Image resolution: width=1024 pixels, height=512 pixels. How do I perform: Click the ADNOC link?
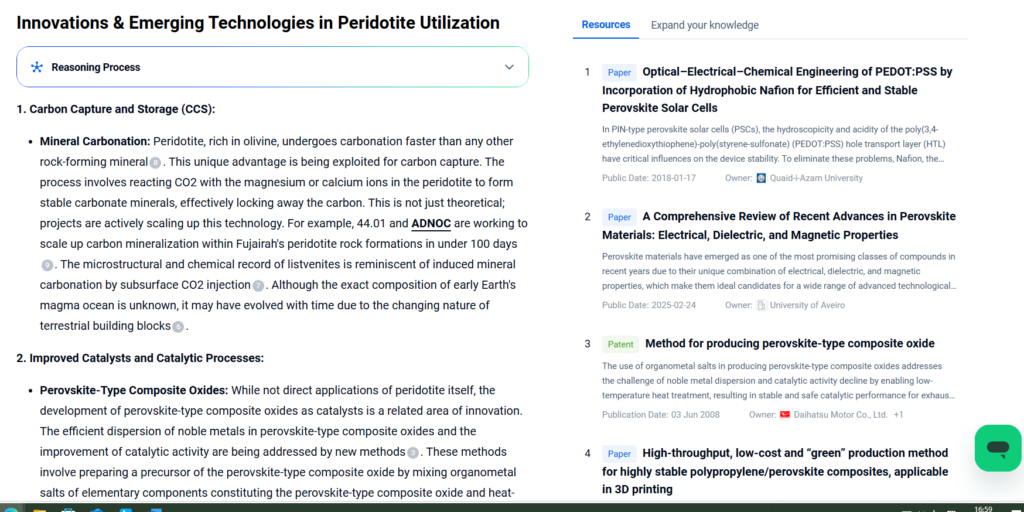click(431, 223)
